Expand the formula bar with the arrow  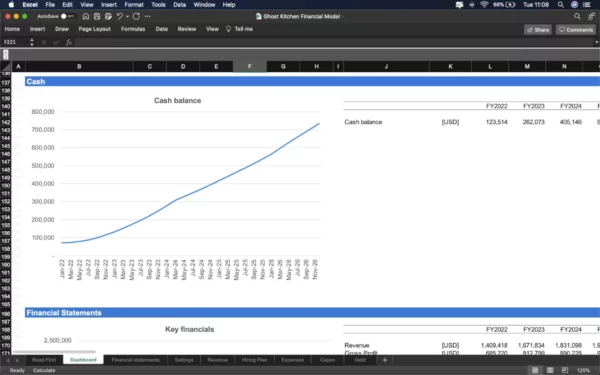596,42
